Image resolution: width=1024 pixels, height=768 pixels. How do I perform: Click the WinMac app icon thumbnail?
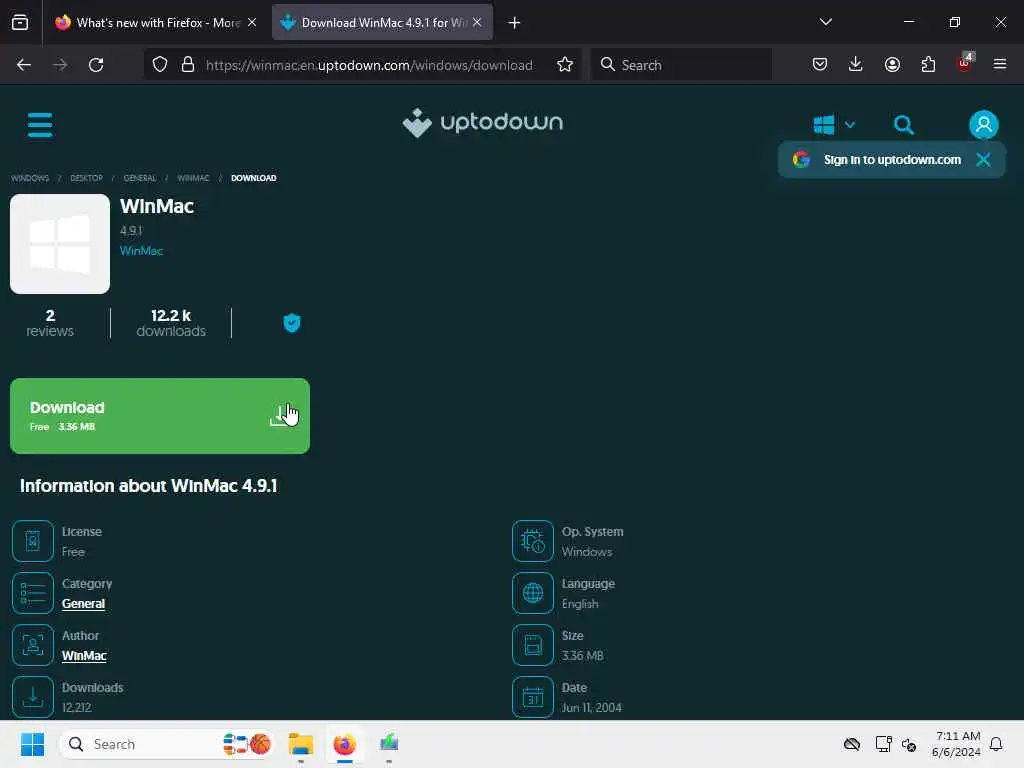point(60,244)
